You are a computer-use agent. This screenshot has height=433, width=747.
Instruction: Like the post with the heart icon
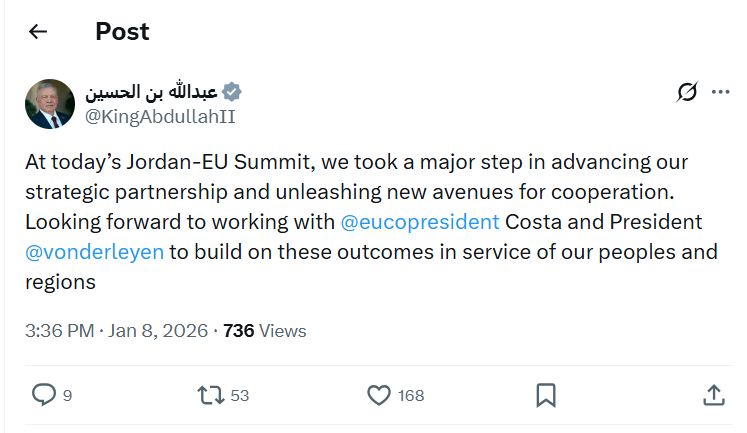pyautogui.click(x=378, y=395)
